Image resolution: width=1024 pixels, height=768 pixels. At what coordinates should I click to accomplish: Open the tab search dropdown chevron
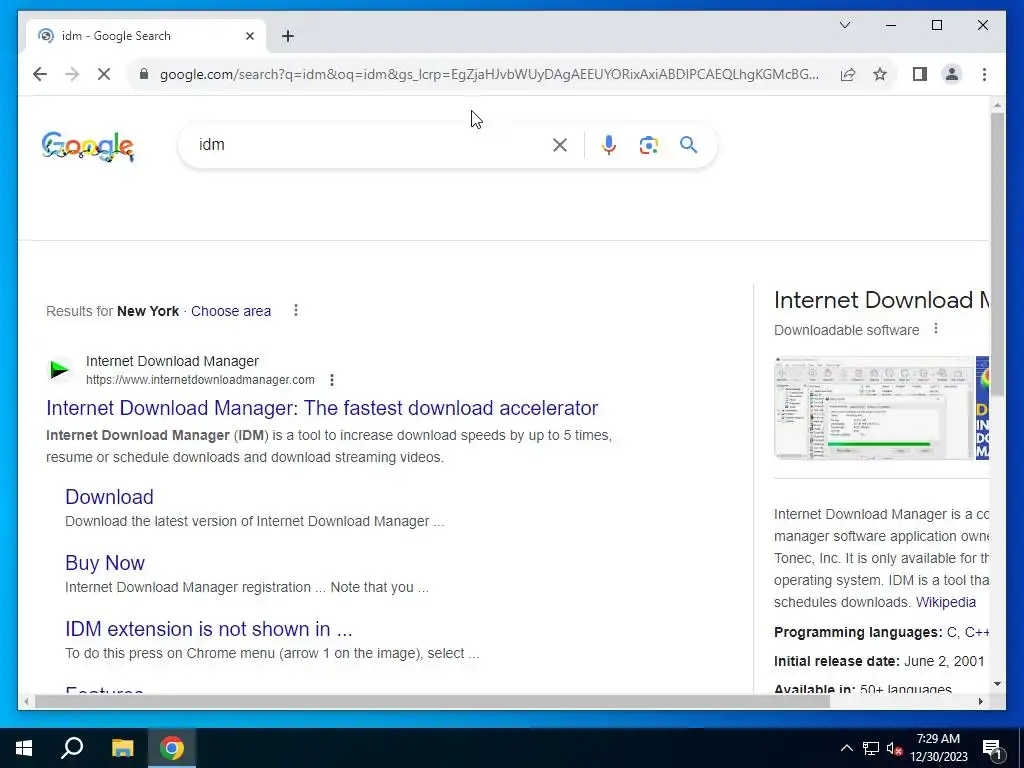[x=845, y=25]
